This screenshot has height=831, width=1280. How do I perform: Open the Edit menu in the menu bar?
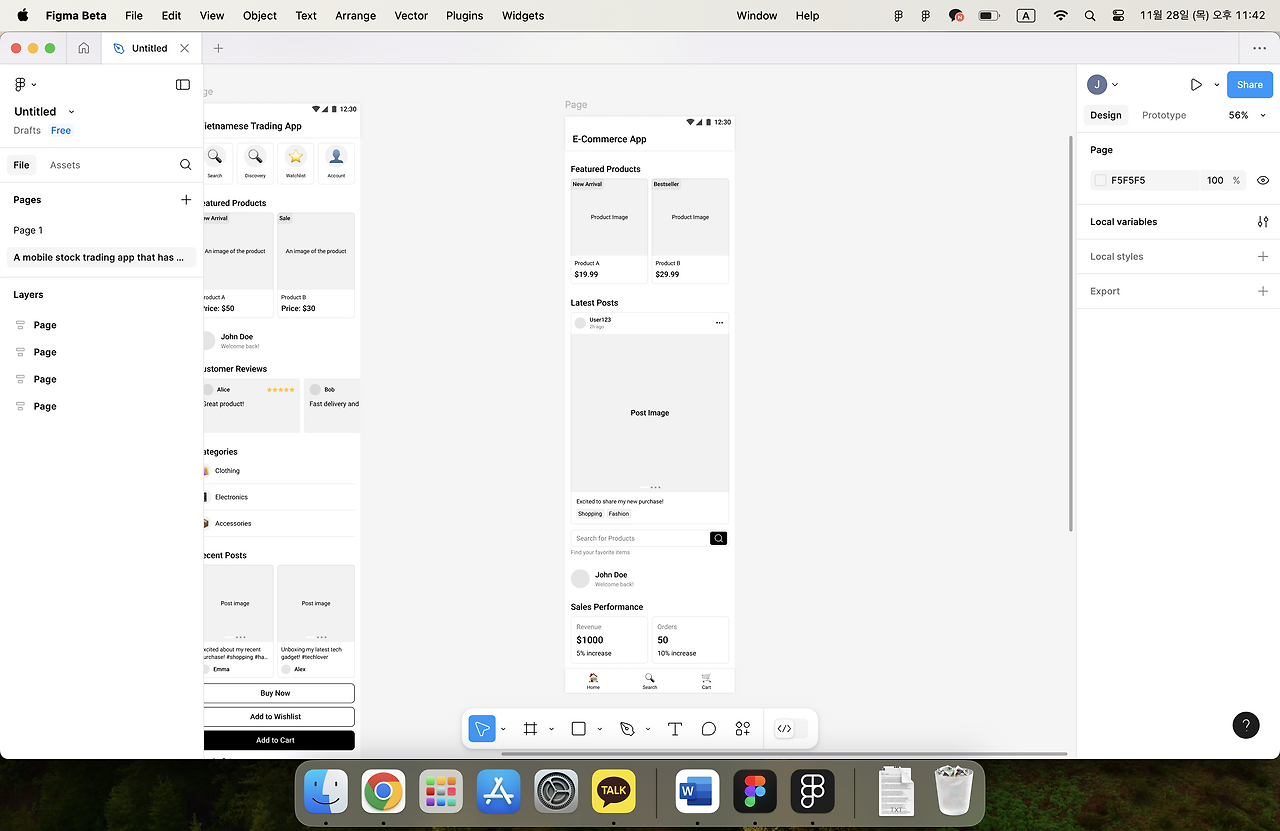tap(171, 16)
